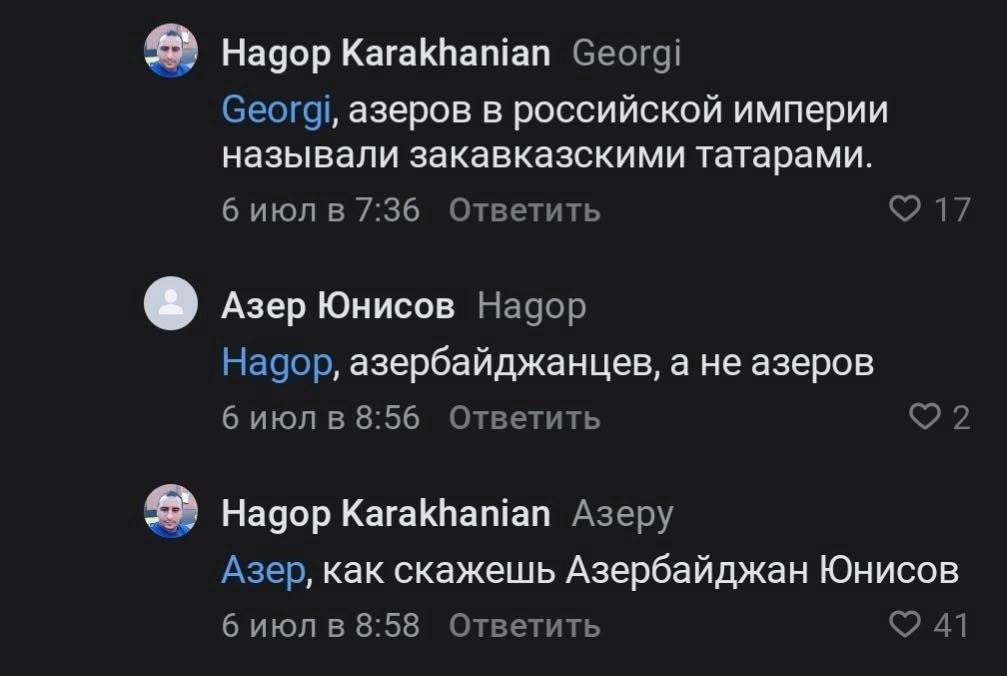Click the gray Азеру reply-to label
This screenshot has height=676, width=1007.
click(x=622, y=514)
